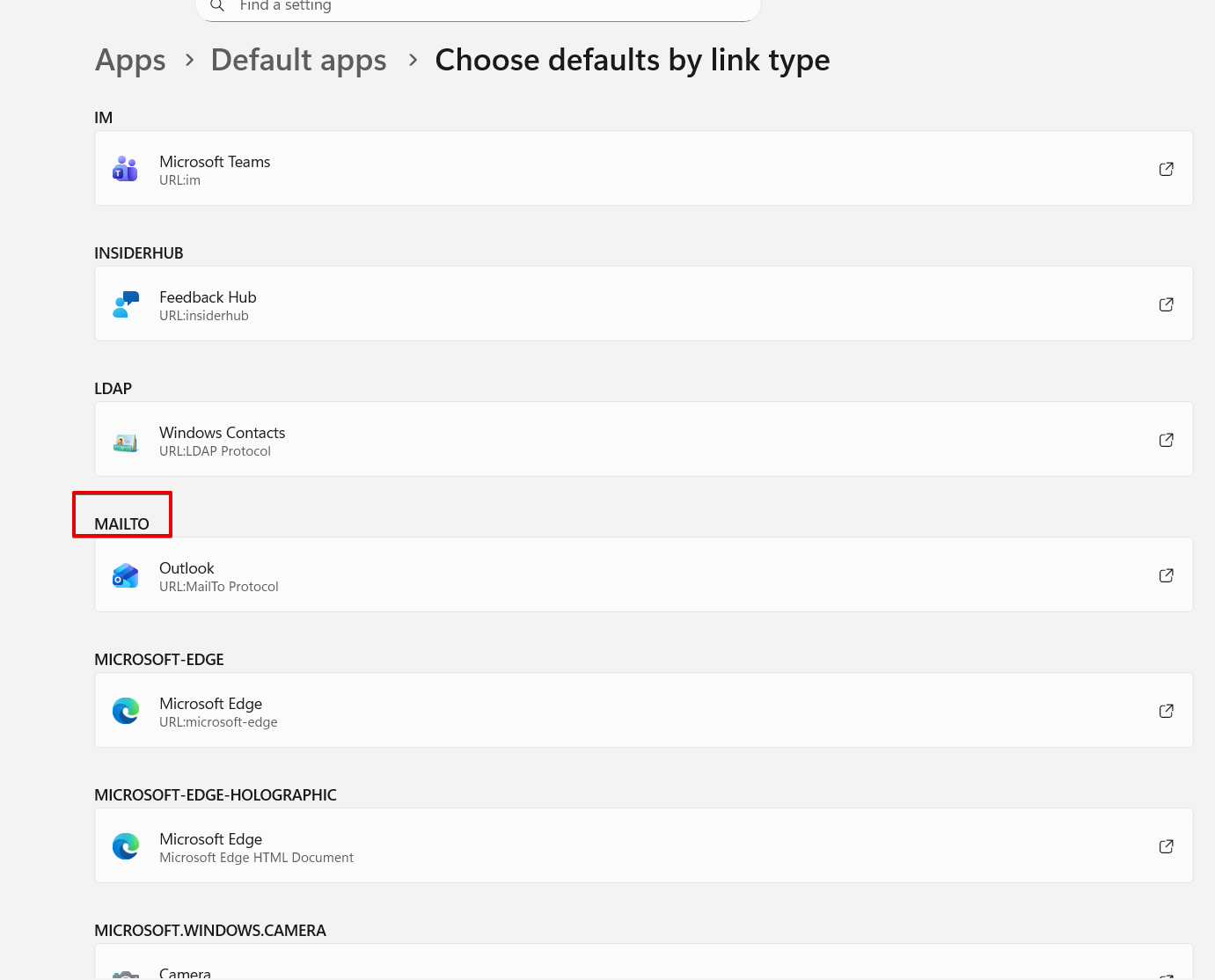
Task: Click the Outlook app name
Action: [187, 568]
